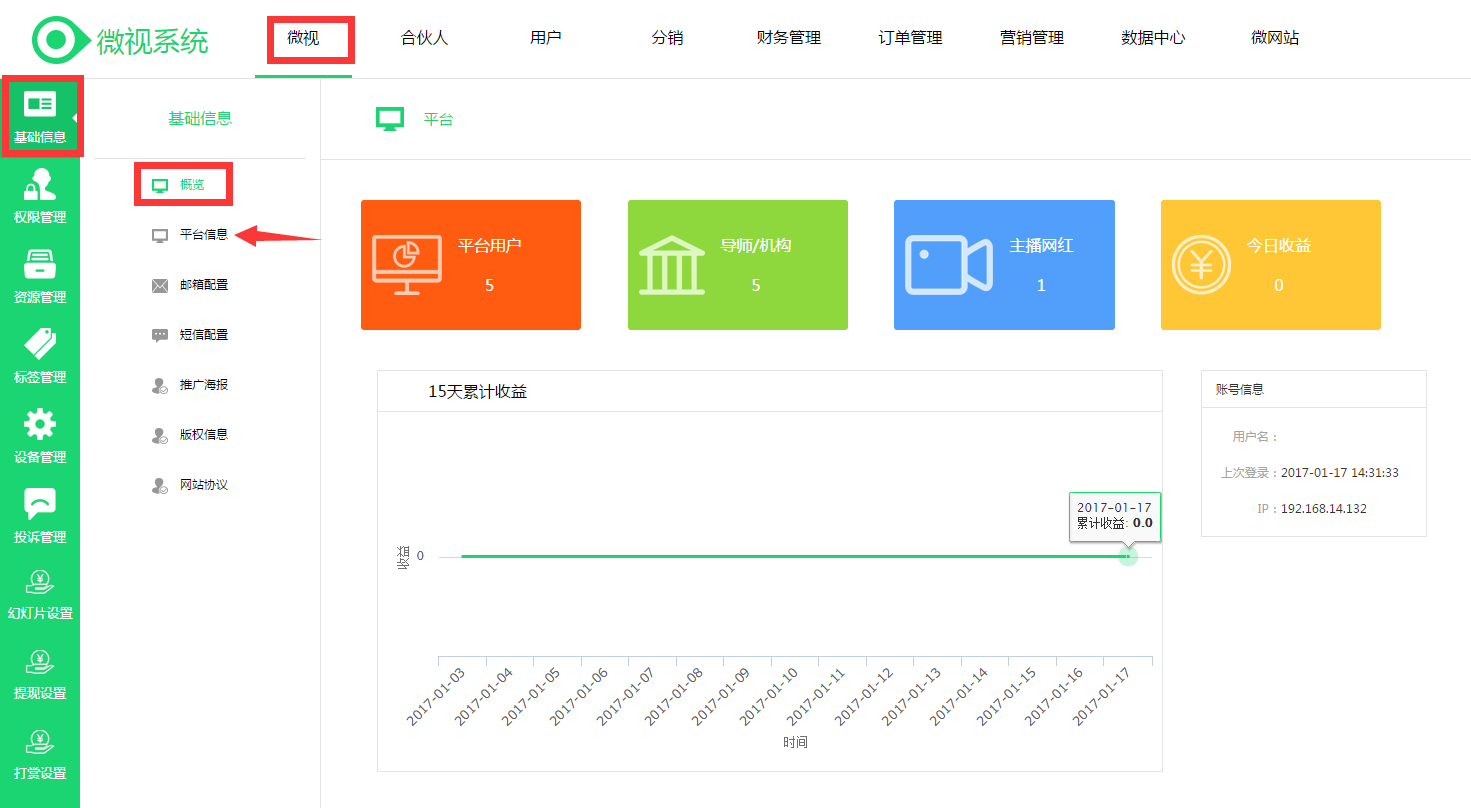Click the 主播网红 count 1

1041,286
